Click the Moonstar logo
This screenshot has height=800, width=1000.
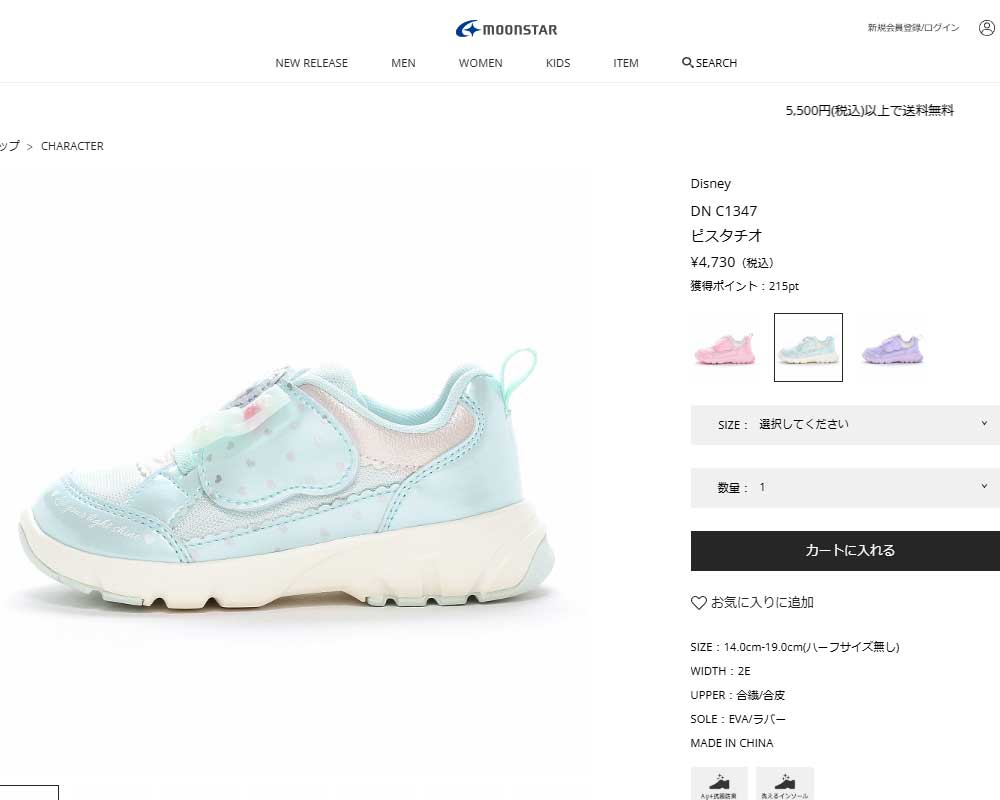coord(506,29)
